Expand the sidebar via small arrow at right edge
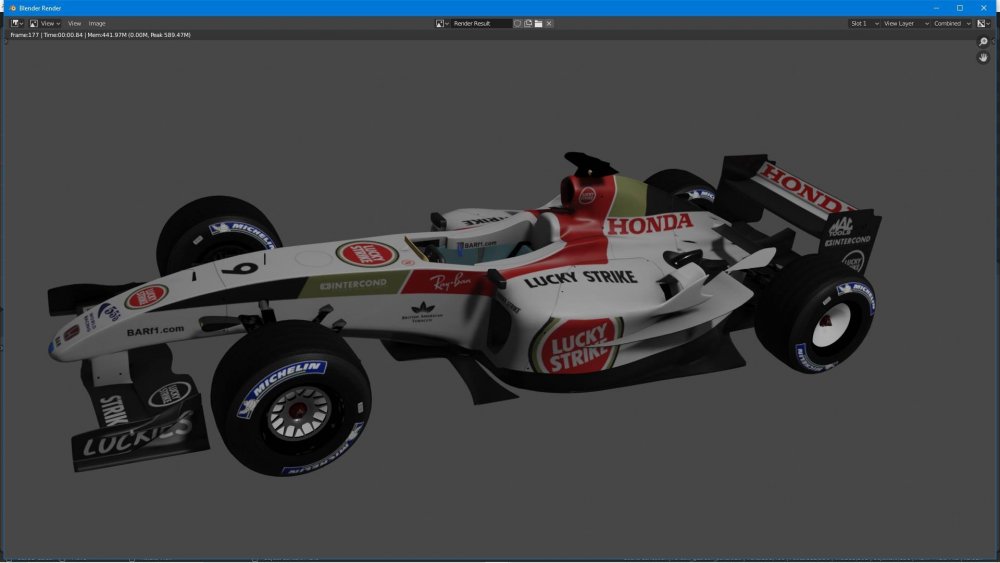 994,42
